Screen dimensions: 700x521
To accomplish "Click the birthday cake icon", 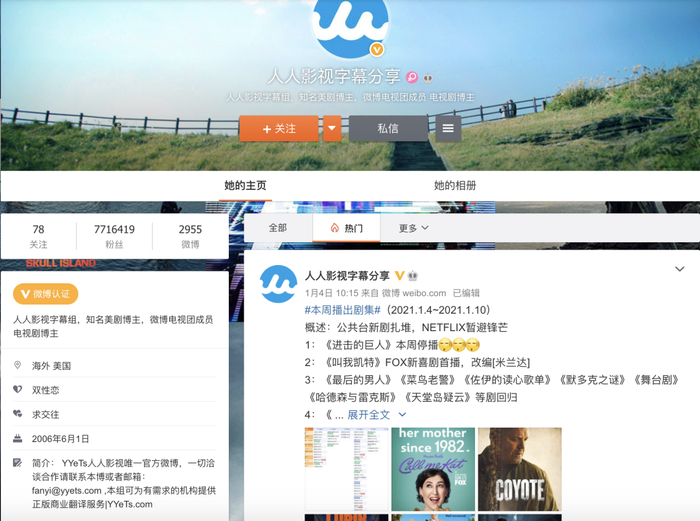I will pyautogui.click(x=17, y=438).
